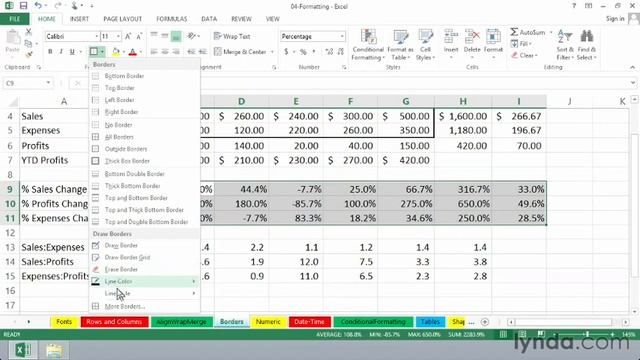Choose Erase Border option
Screen dimensions: 640x360
[144, 269]
